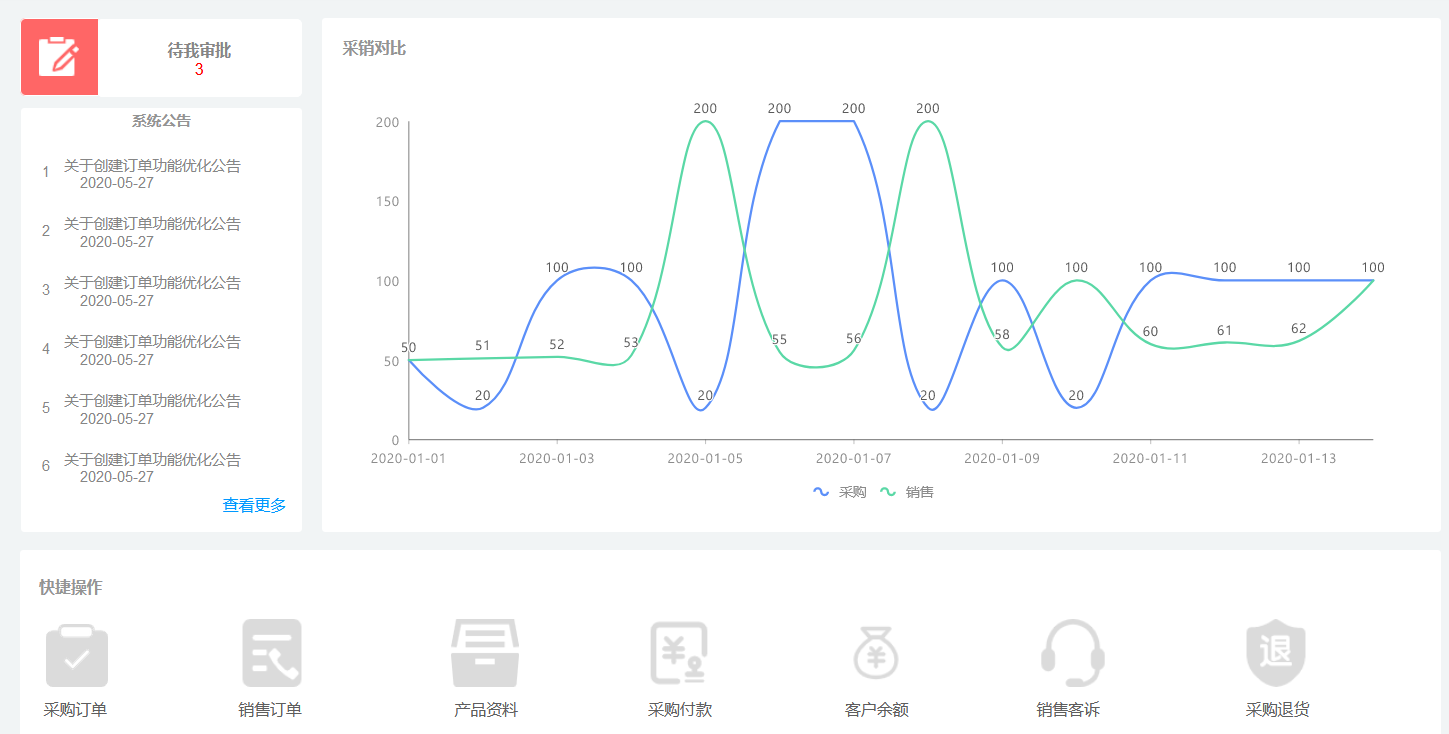Click the data label 60 on chart
This screenshot has height=734, width=1449.
(x=1150, y=331)
